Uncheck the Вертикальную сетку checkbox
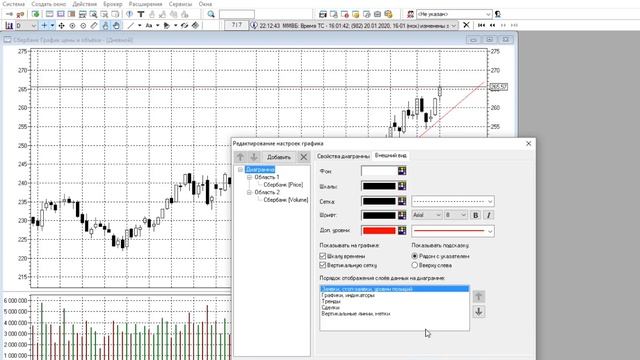The width and height of the screenshot is (640, 360). [x=323, y=265]
